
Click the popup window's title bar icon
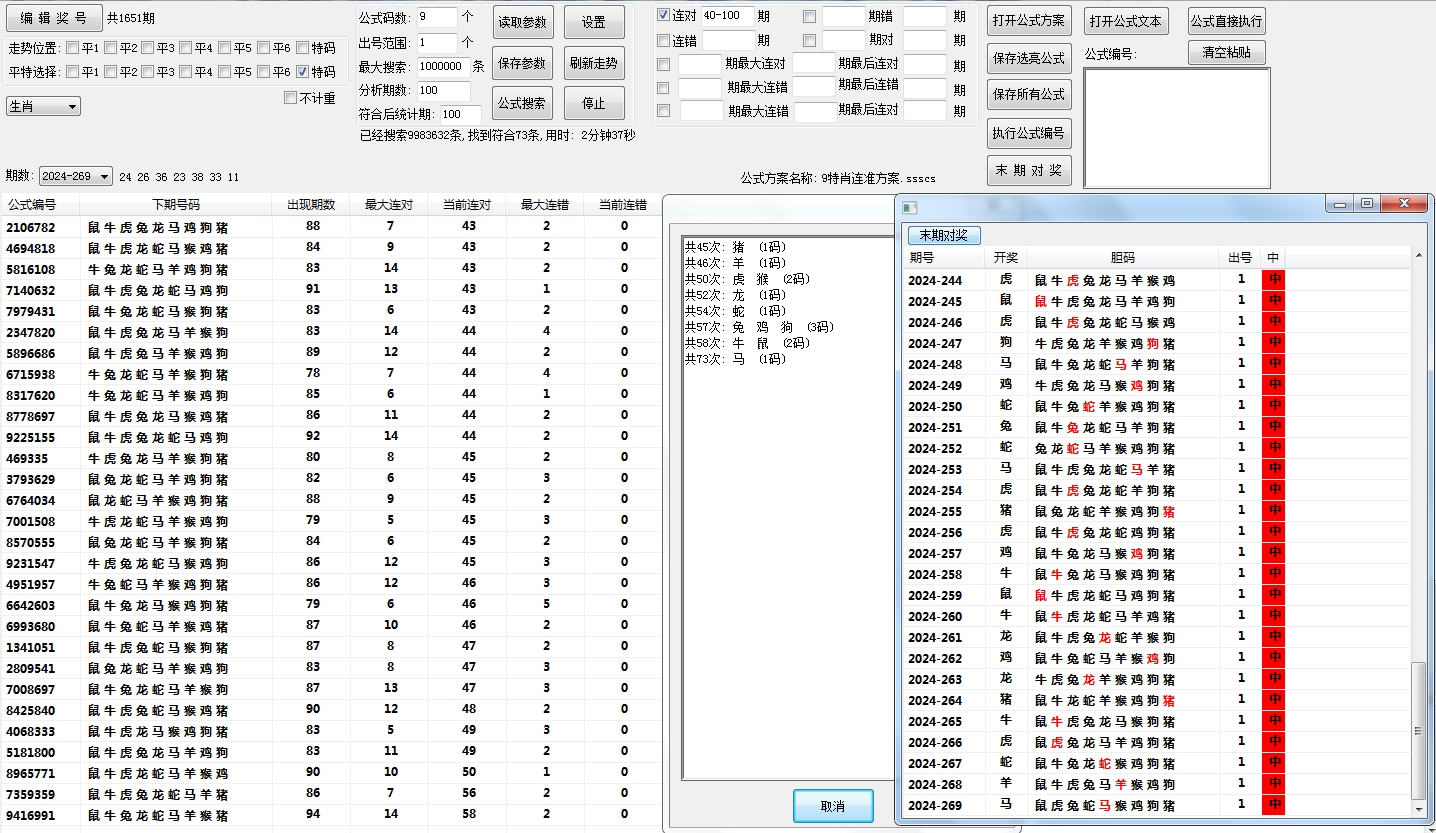pos(909,207)
